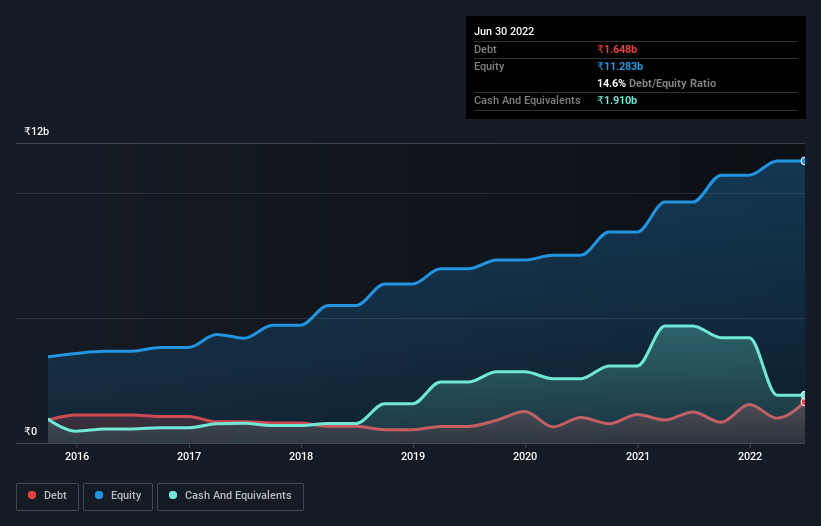Image resolution: width=821 pixels, height=526 pixels.
Task: Click the 2019 x-axis label
Action: (x=413, y=456)
